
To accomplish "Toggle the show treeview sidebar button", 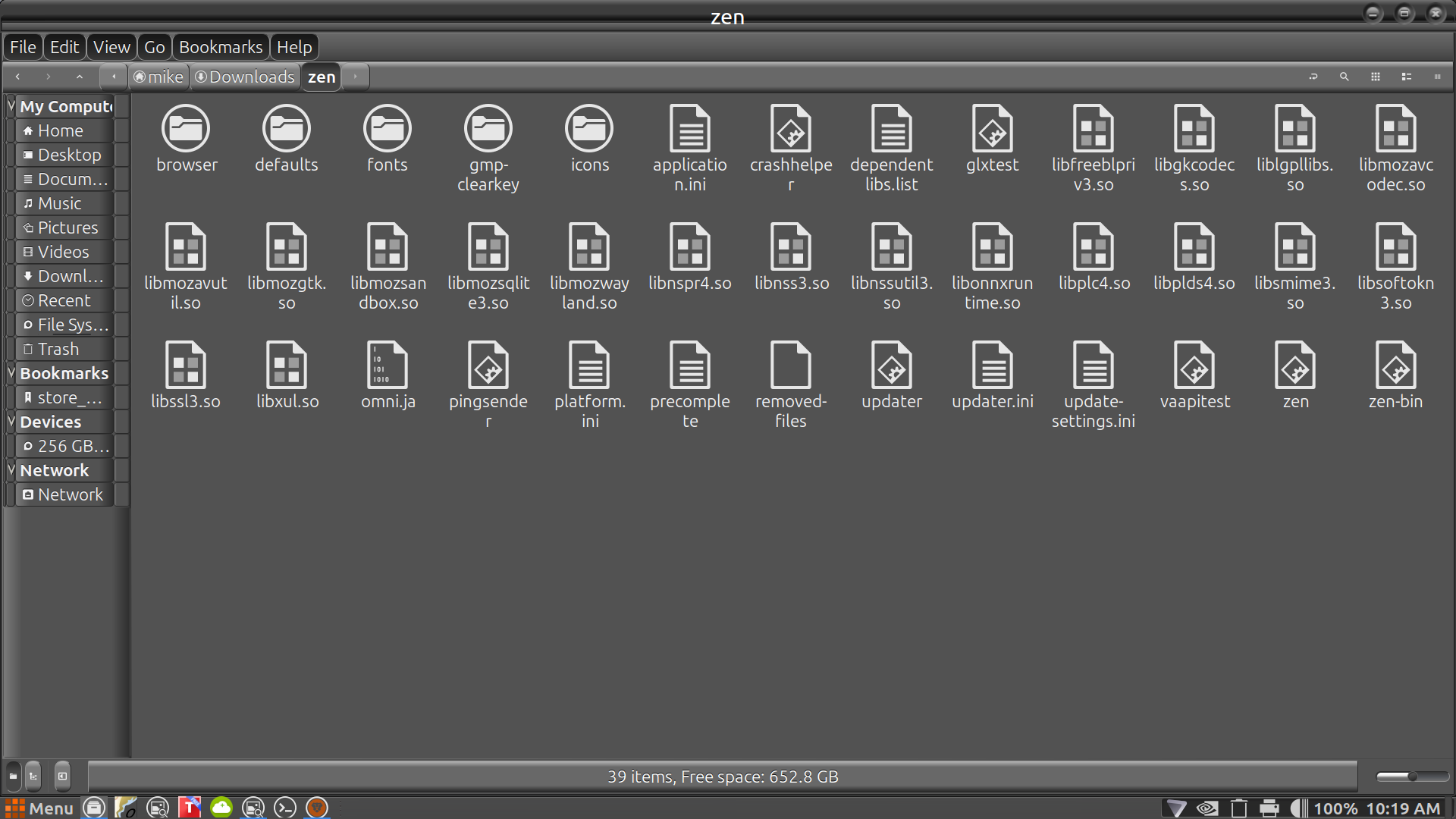I will click(33, 776).
